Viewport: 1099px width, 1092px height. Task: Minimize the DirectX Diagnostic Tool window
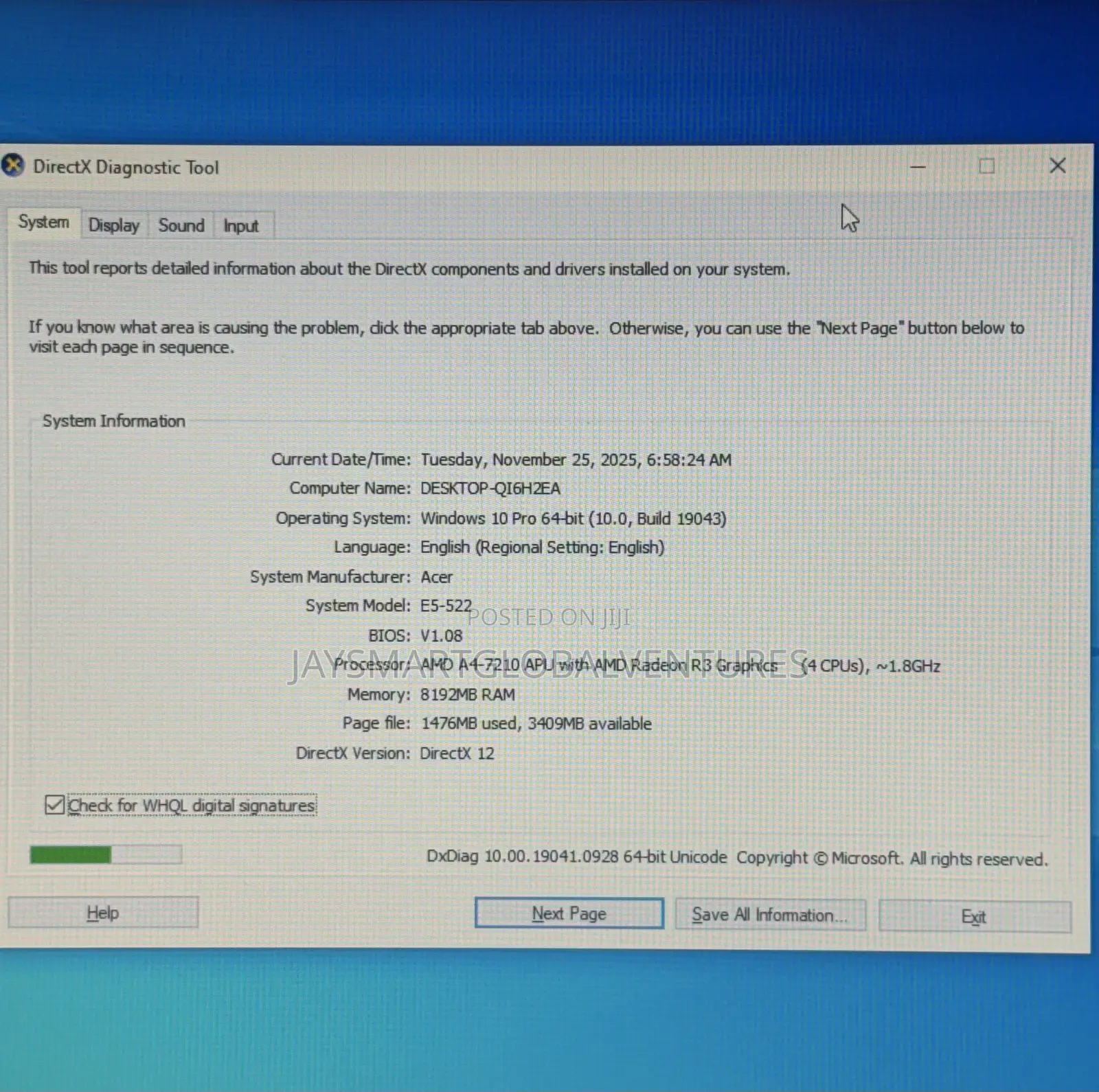click(918, 166)
